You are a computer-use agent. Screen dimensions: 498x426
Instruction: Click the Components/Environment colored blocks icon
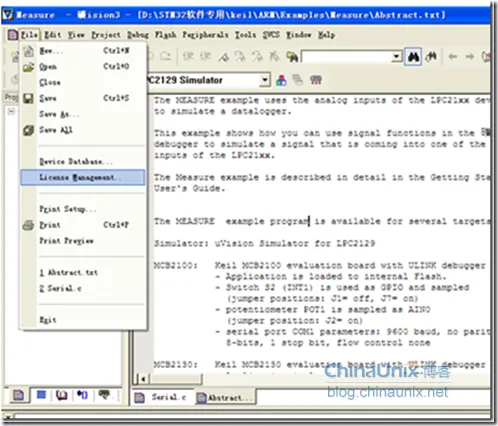[281, 80]
